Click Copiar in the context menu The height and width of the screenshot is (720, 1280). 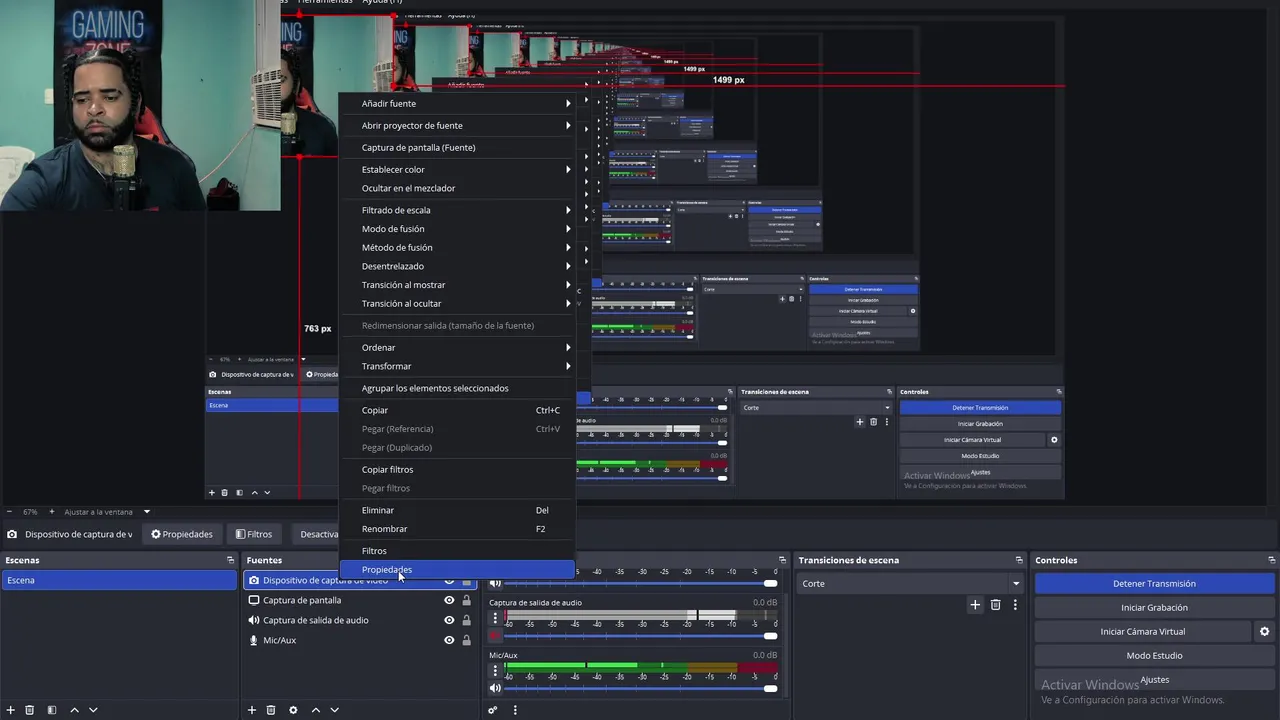[457, 410]
